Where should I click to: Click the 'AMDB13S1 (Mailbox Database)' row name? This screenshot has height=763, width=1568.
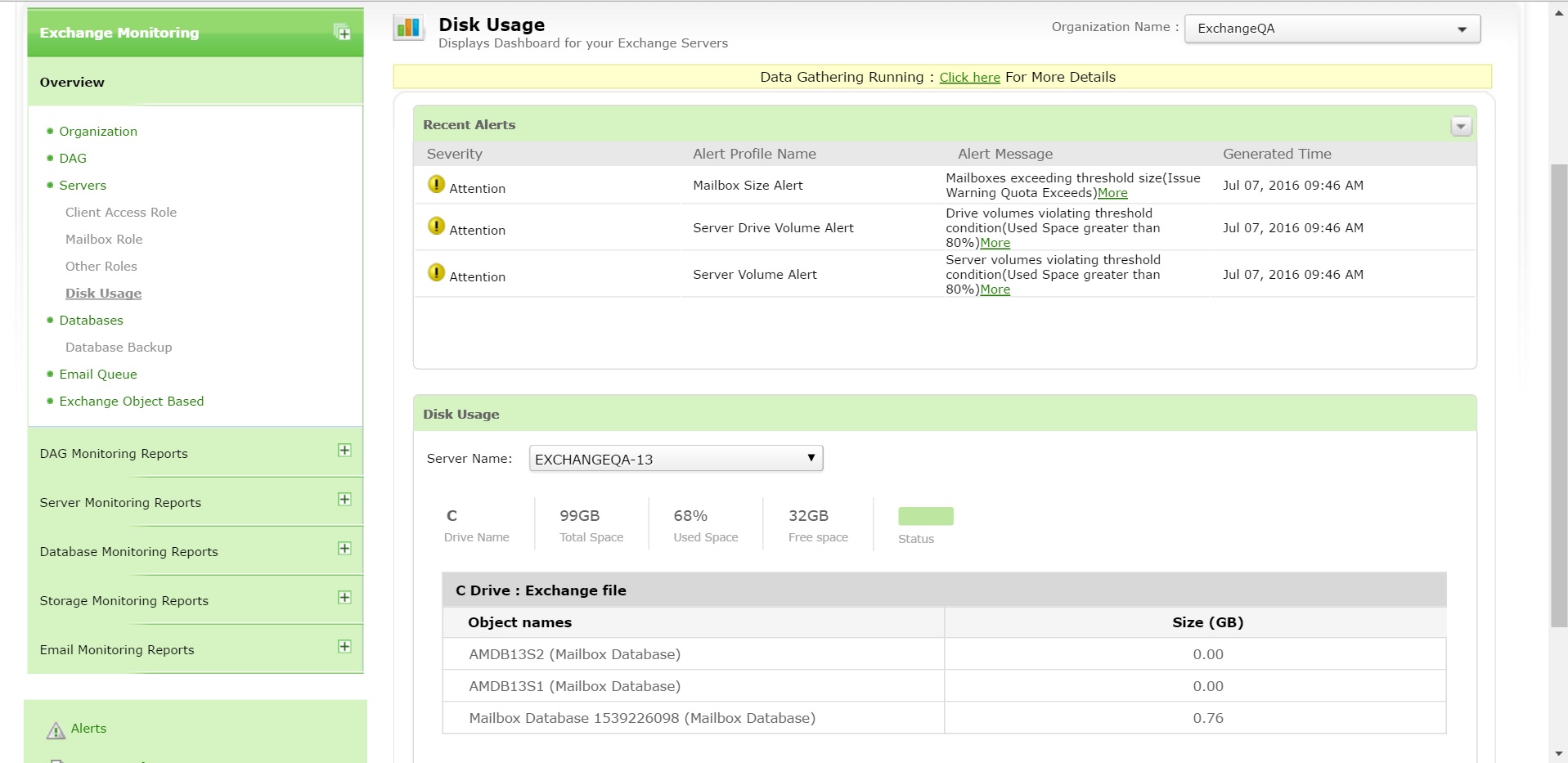click(574, 686)
